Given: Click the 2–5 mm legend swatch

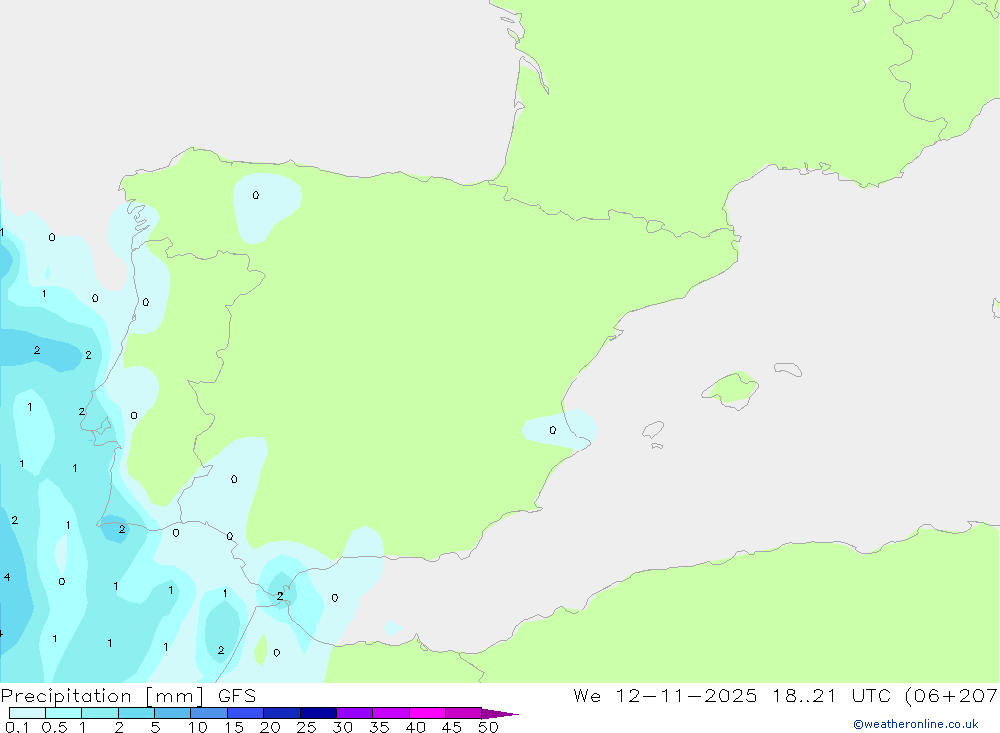Looking at the screenshot, I should tap(136, 713).
